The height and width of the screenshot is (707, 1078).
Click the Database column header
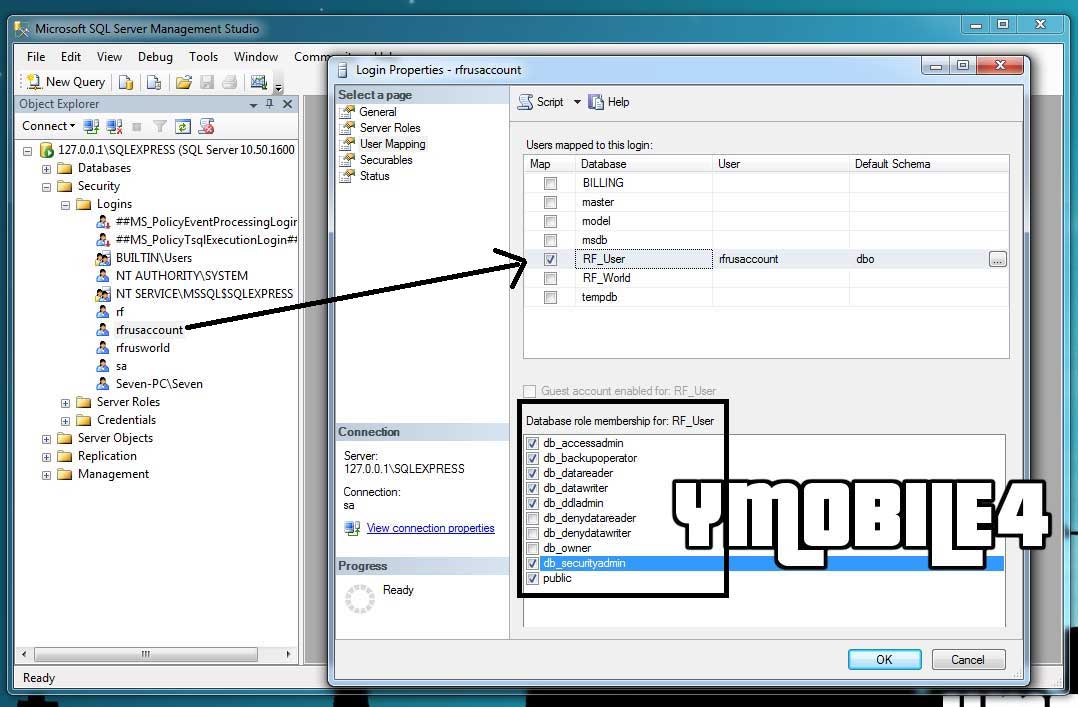point(644,164)
